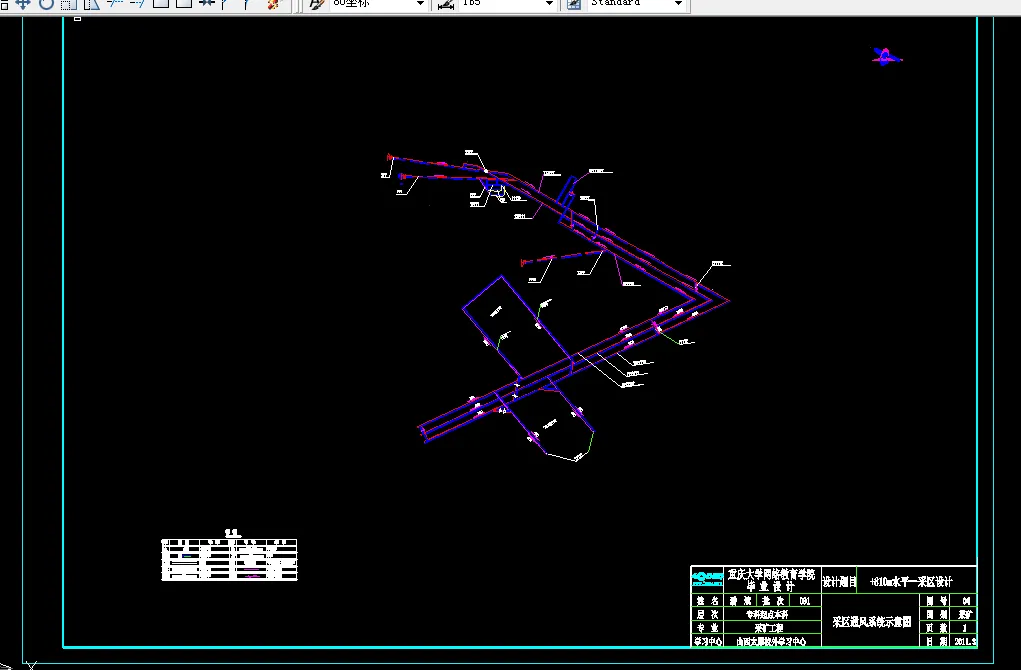Image resolution: width=1021 pixels, height=670 pixels.
Task: Select the 专科起点本科 text
Action: pos(767,614)
